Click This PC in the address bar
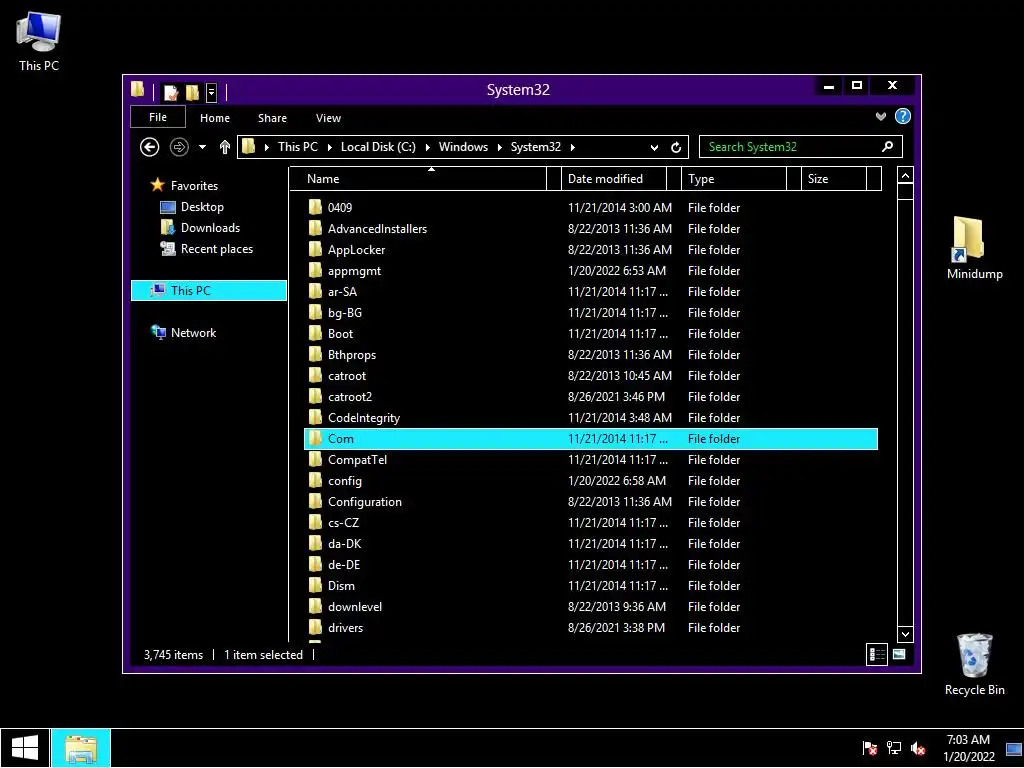1024x768 pixels. 298,147
